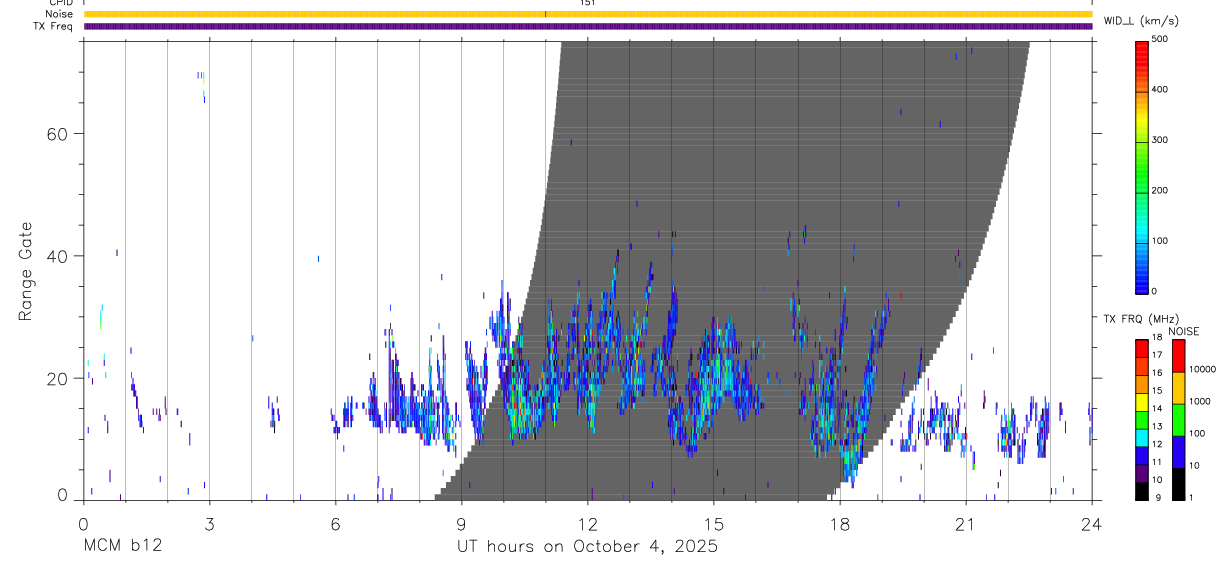Click the 10000 tick in NOISE legend
This screenshot has width=1228, height=567.
[1201, 369]
